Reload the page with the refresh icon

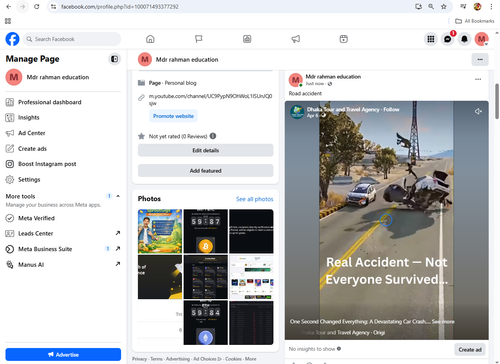pos(37,6)
